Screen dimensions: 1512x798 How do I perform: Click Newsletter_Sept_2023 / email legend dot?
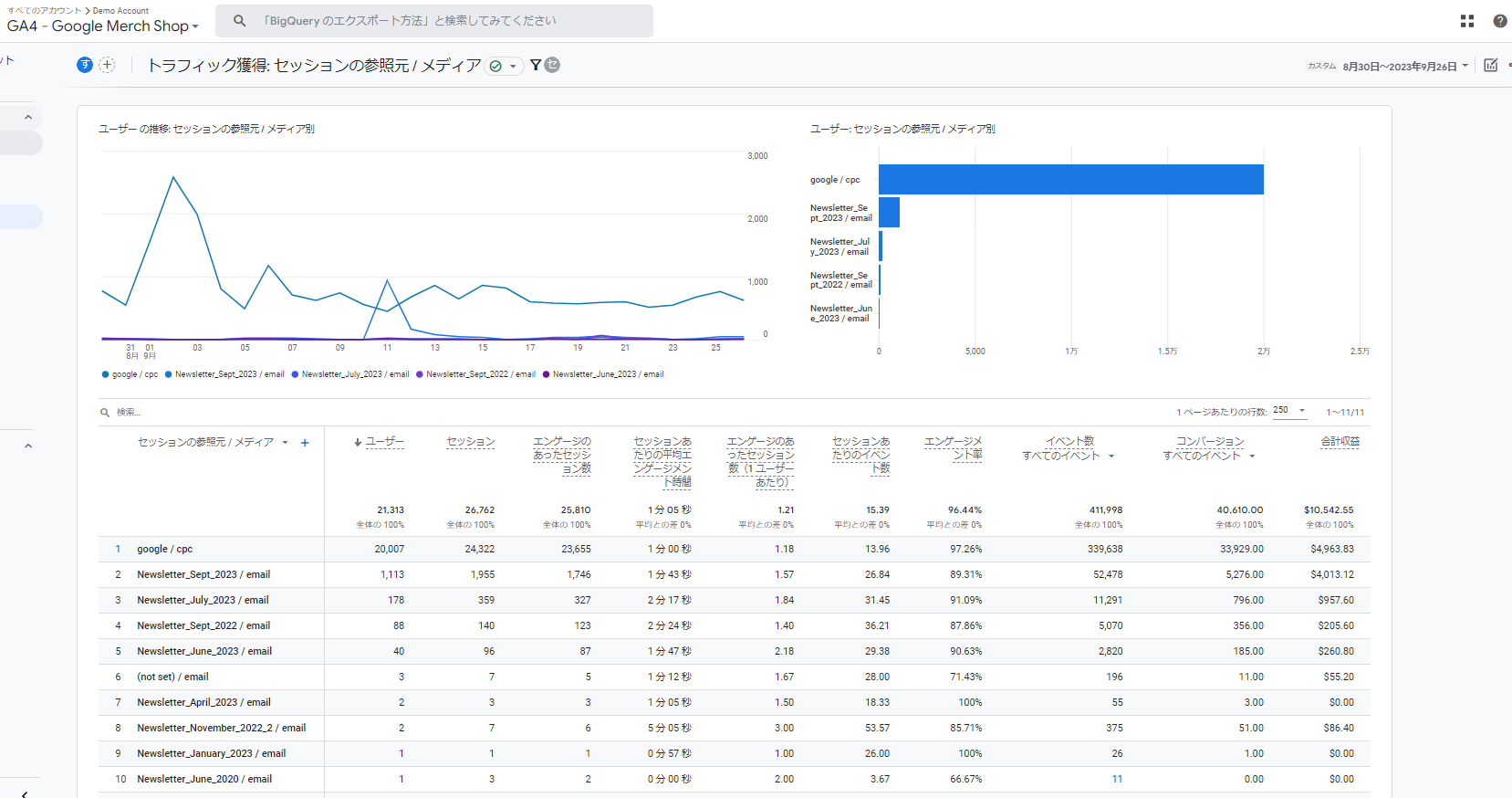click(x=169, y=374)
